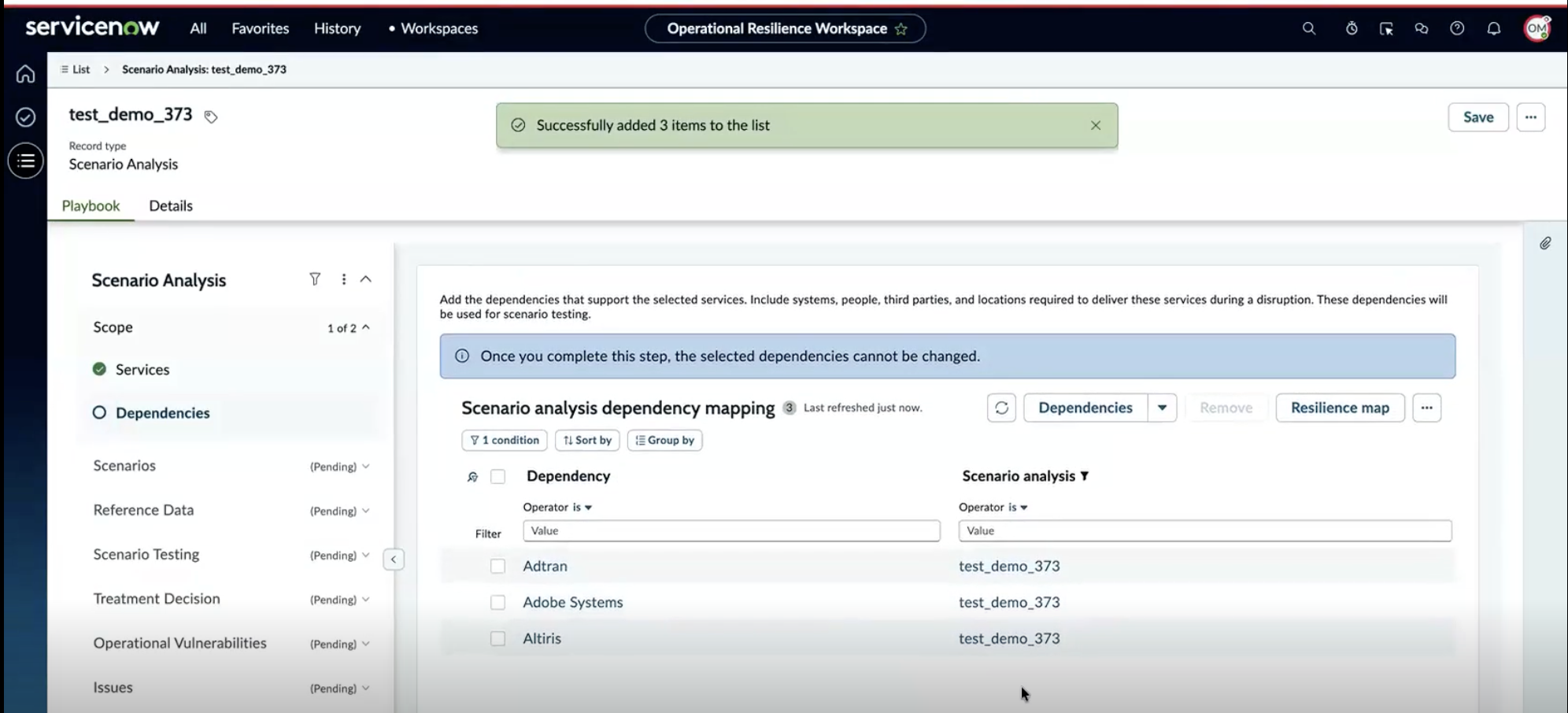Open record more actions ellipsis menu
This screenshot has height=713, width=1568.
pos(1530,117)
